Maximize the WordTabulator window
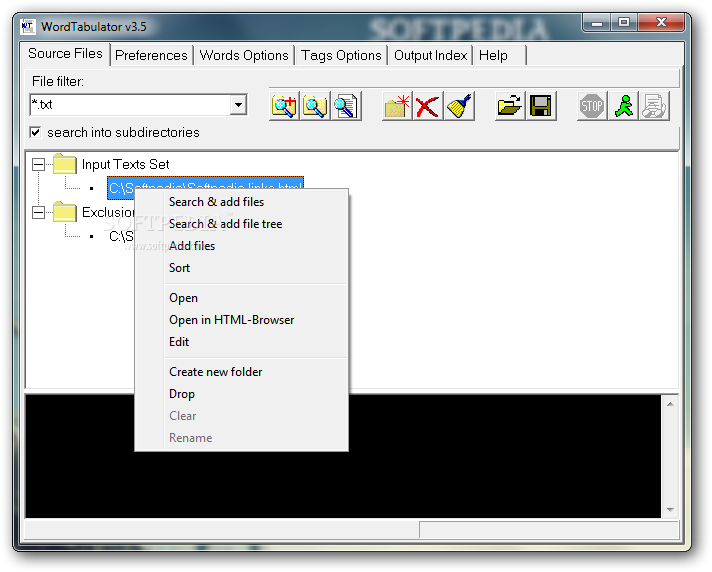 pyautogui.click(x=624, y=23)
